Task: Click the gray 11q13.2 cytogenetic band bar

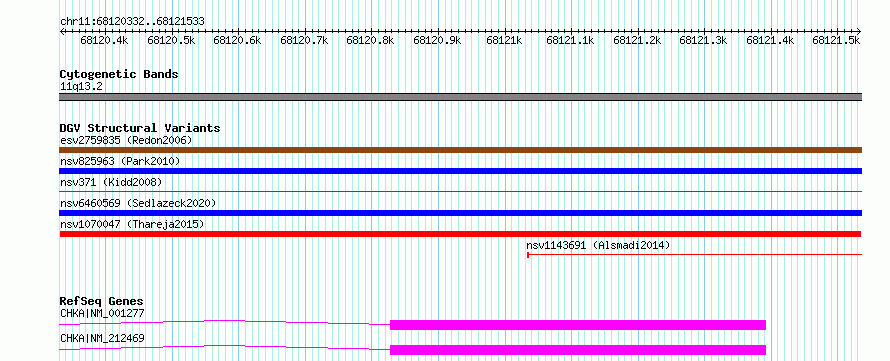Action: (x=460, y=97)
